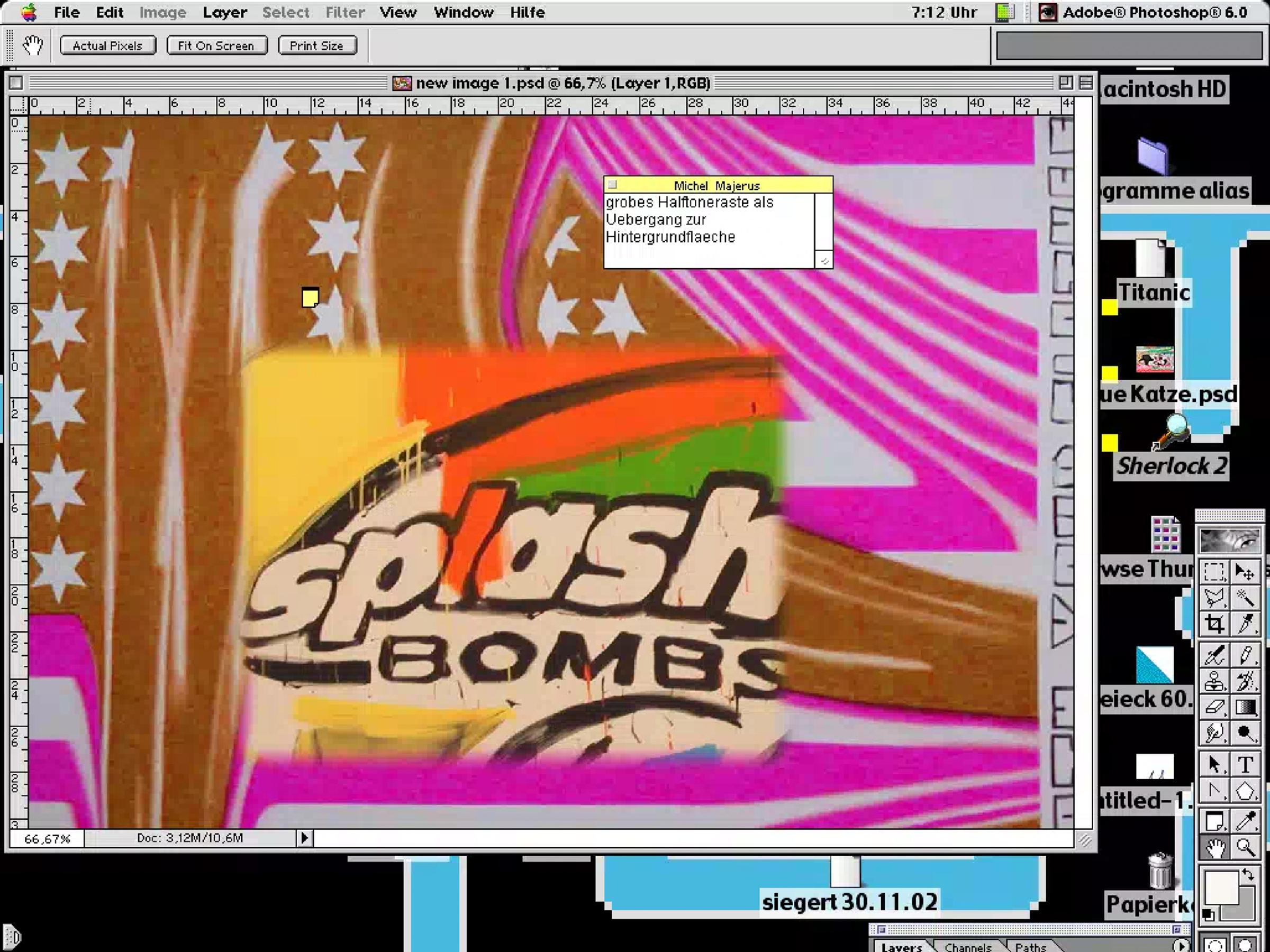Select the Type tool
The height and width of the screenshot is (952, 1270).
(x=1245, y=765)
